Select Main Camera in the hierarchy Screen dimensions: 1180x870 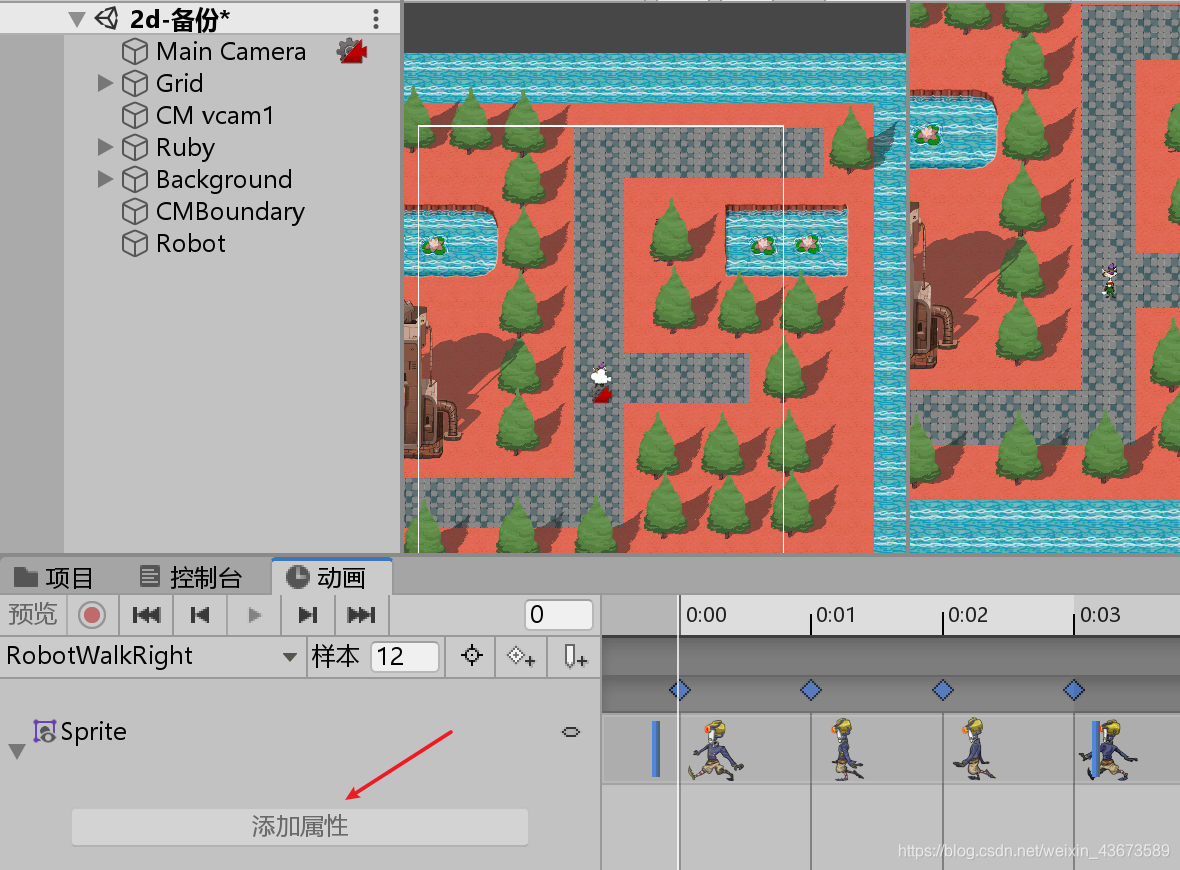[231, 51]
